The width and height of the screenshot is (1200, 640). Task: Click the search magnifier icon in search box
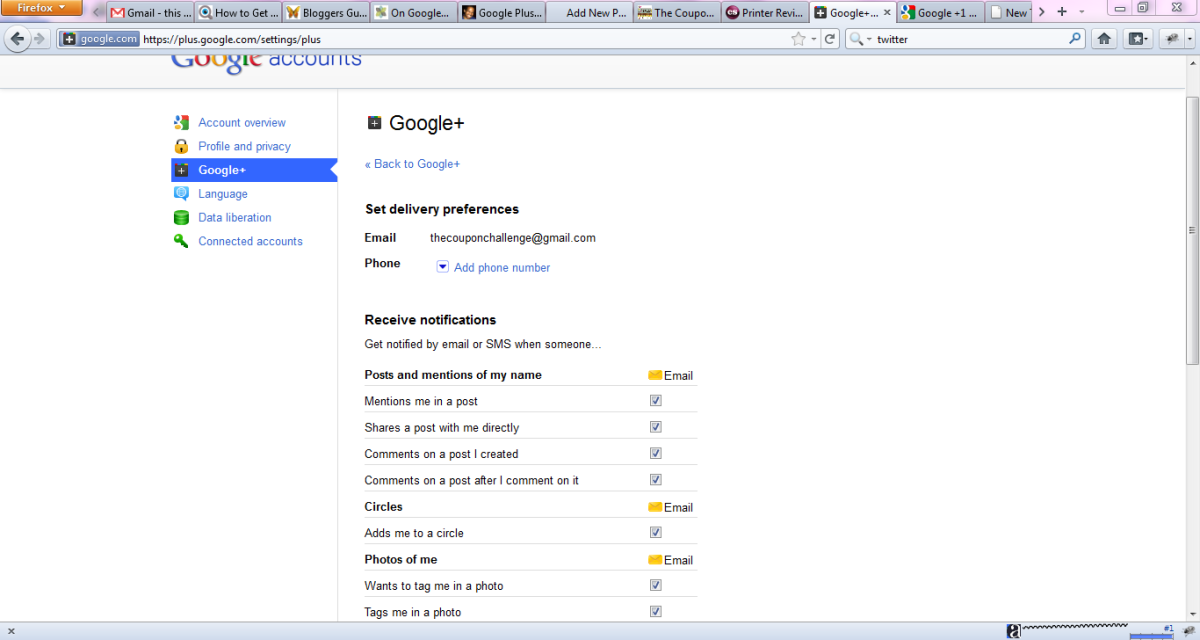[x=1075, y=39]
